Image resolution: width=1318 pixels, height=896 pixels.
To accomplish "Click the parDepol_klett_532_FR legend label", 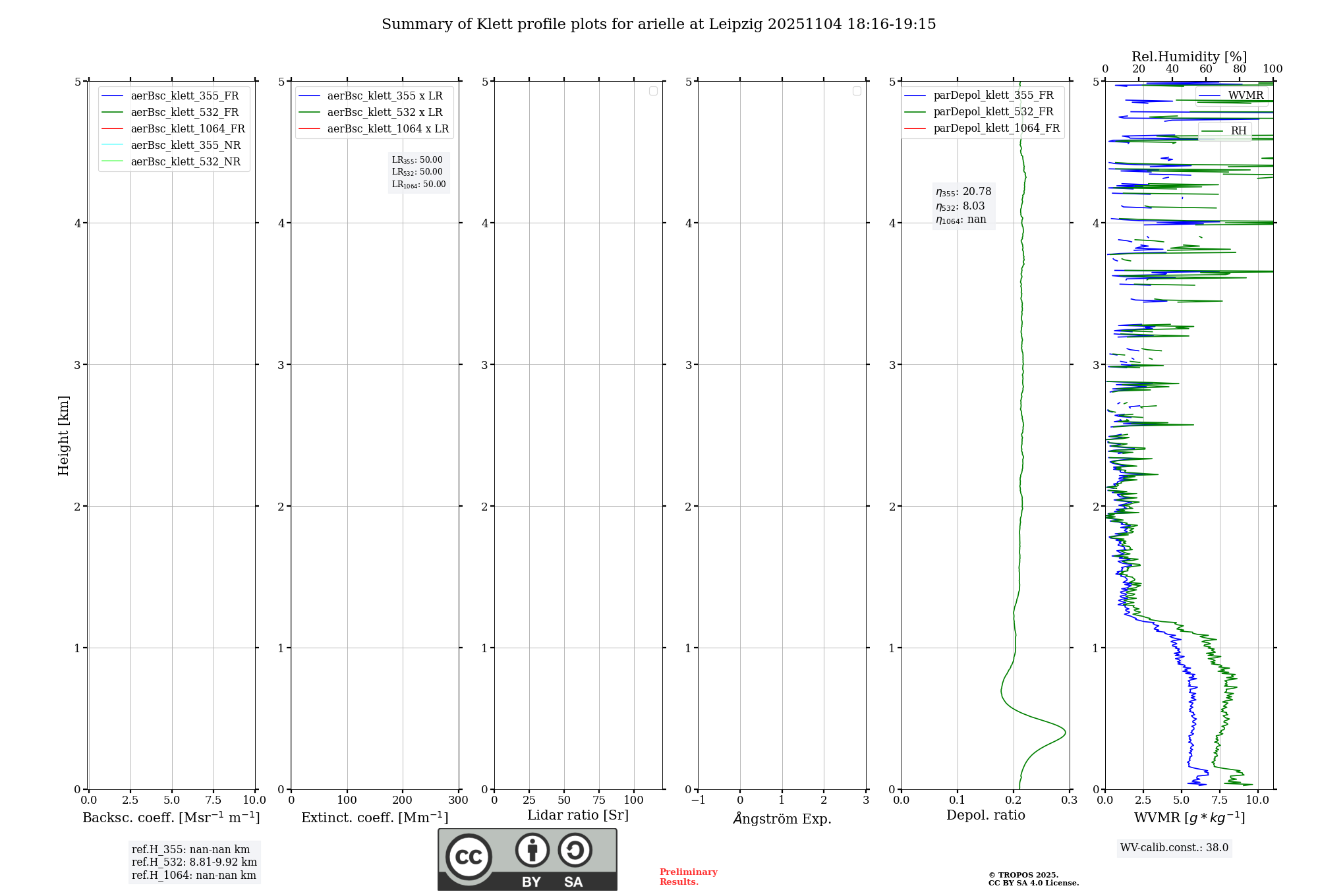I will click(x=993, y=112).
